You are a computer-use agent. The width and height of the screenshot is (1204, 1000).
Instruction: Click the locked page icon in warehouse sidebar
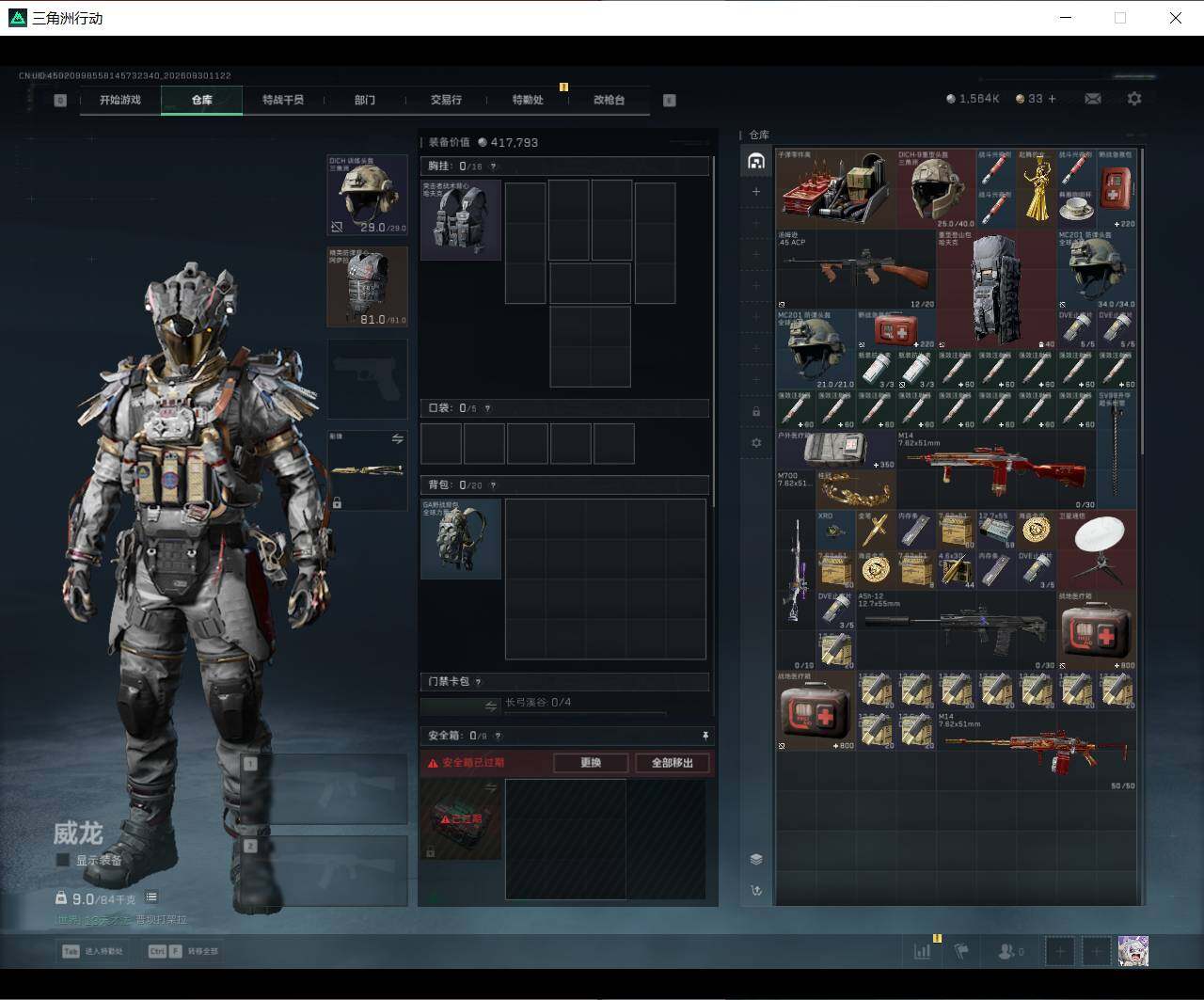(x=755, y=412)
